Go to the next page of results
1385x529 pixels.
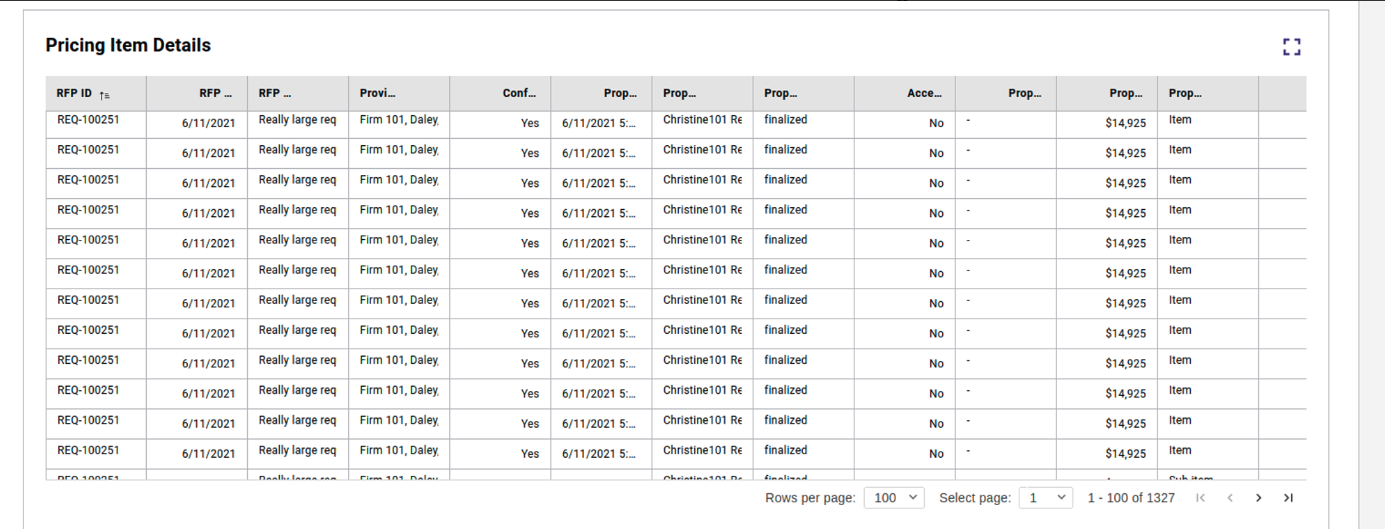[x=1259, y=498]
